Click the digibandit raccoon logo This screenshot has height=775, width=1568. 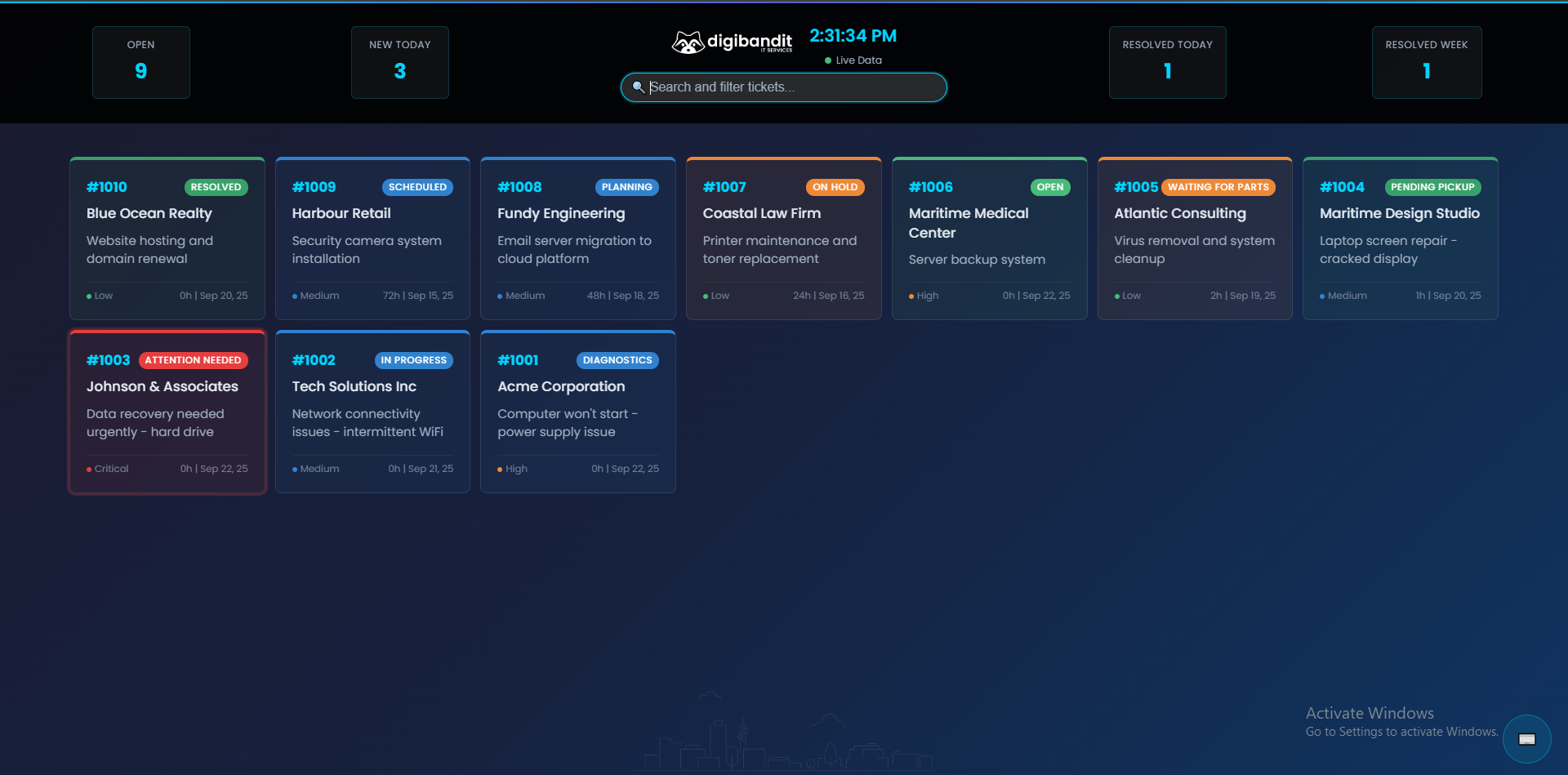[688, 42]
